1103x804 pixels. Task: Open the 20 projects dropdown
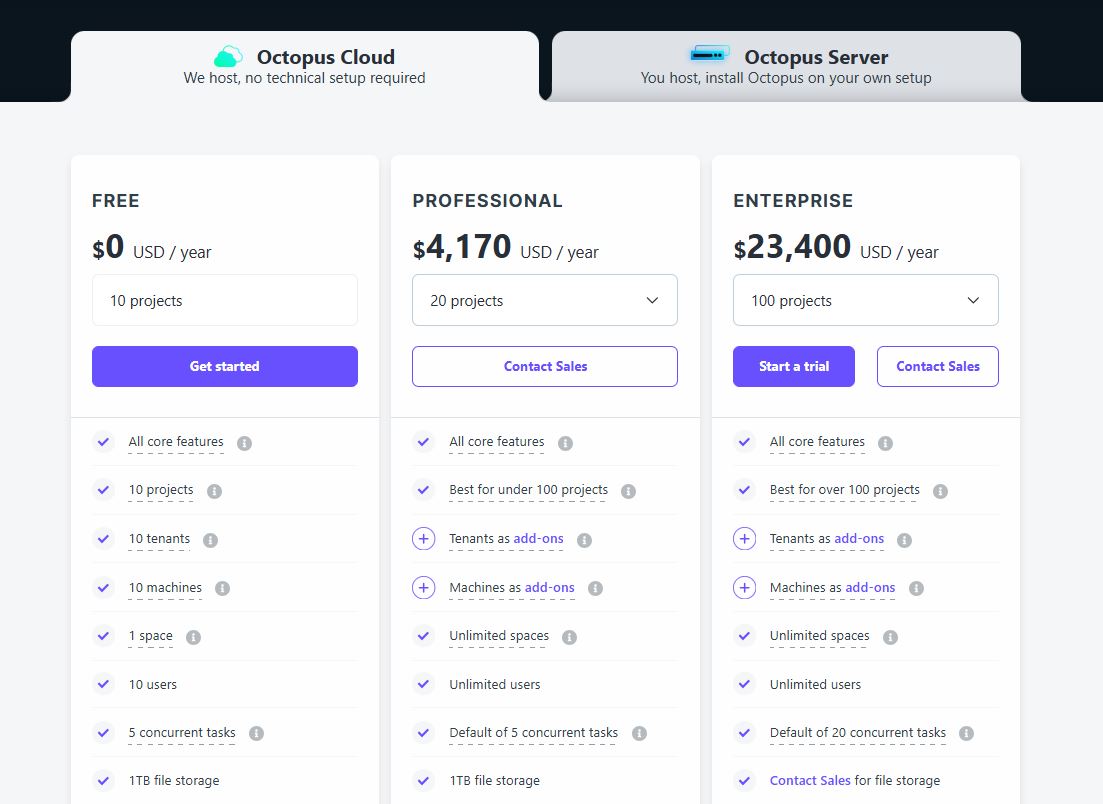(545, 300)
